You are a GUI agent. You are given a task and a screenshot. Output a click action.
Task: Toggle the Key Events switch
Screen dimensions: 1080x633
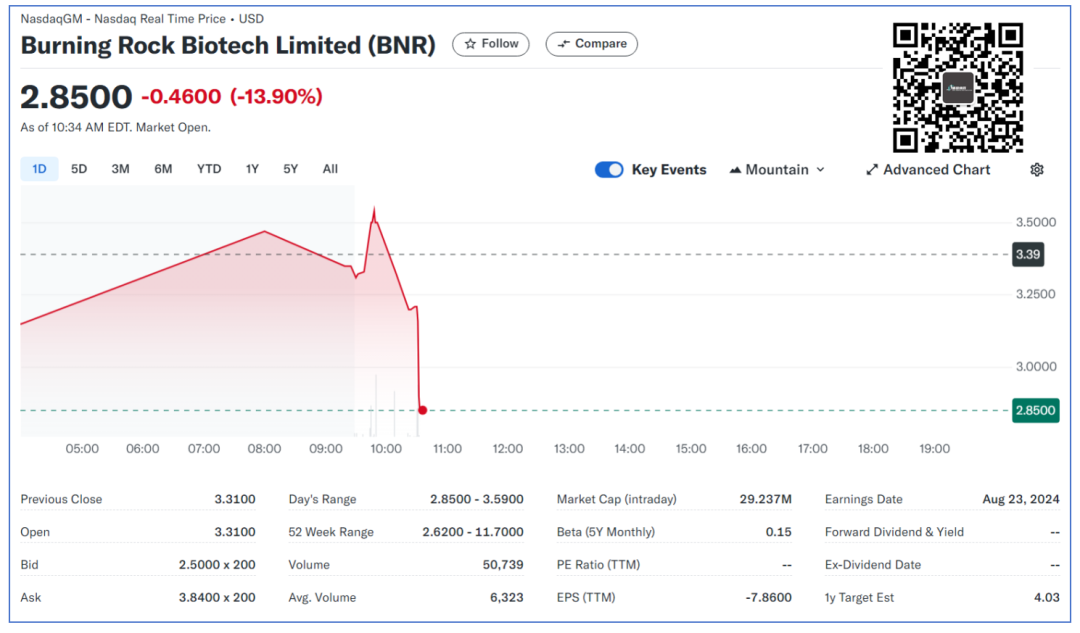click(609, 170)
